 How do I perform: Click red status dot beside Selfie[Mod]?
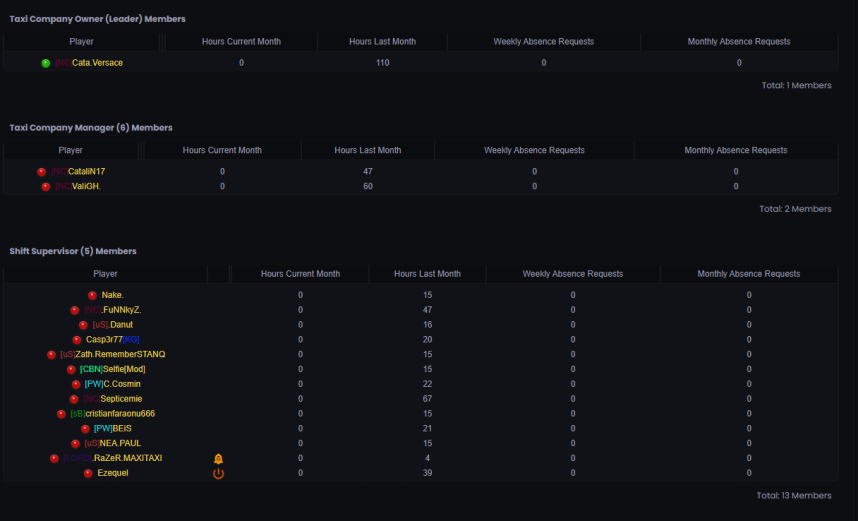click(71, 369)
